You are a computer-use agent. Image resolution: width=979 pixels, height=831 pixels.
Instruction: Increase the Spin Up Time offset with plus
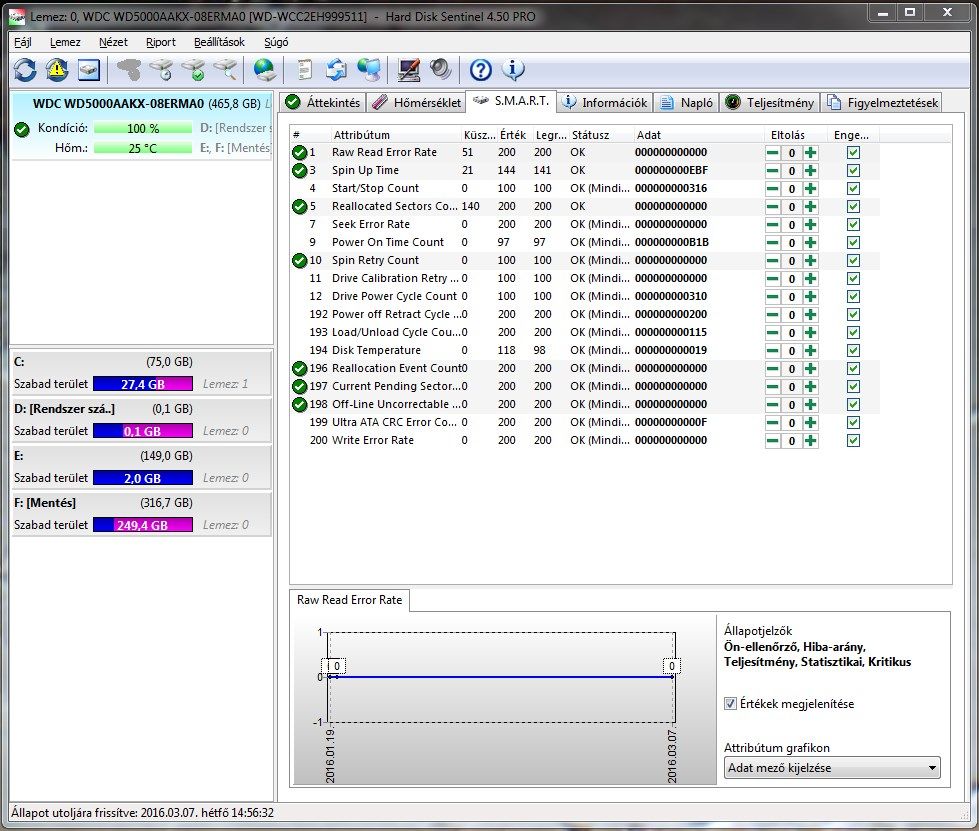(810, 170)
